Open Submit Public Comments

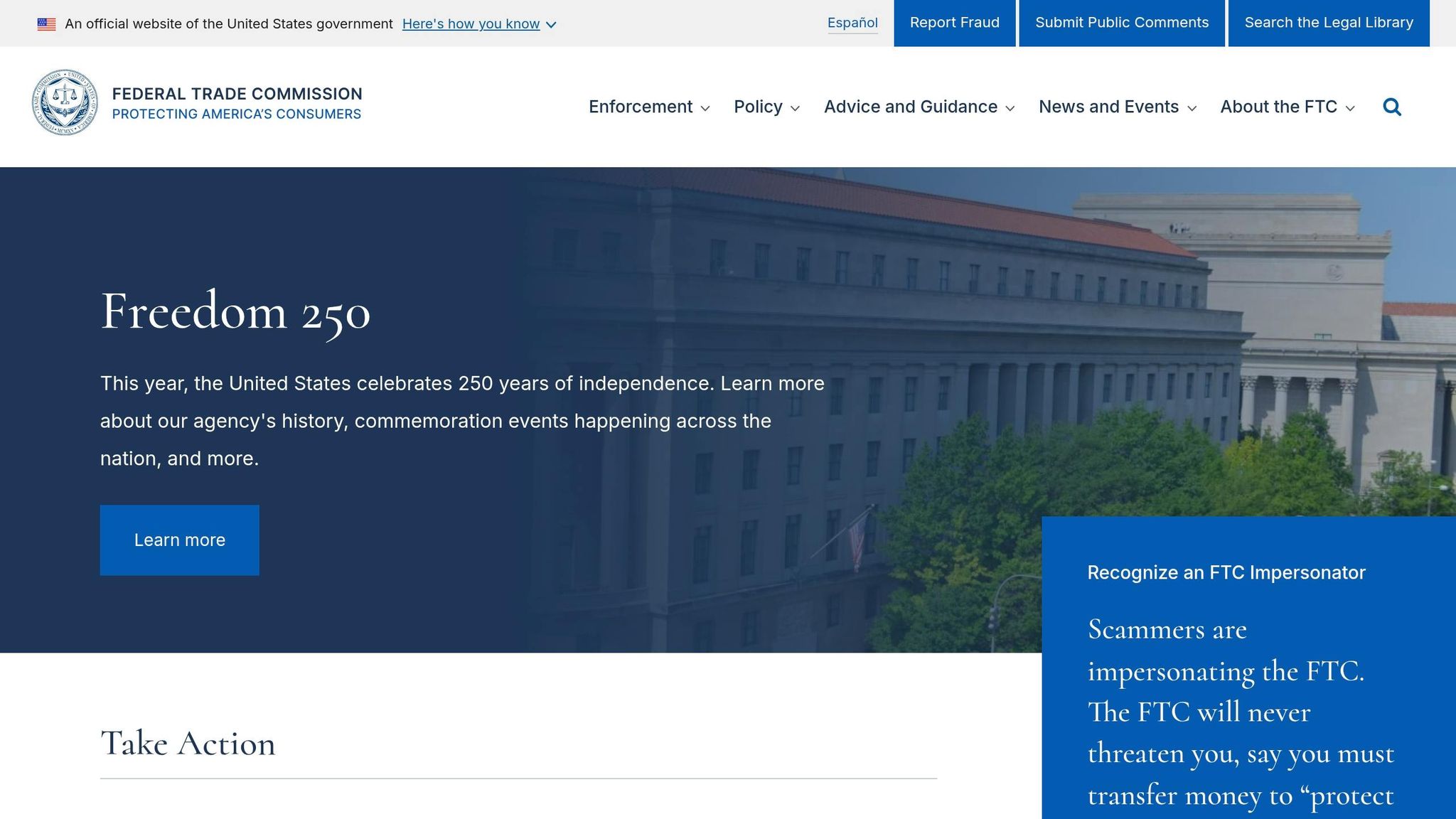(x=1122, y=23)
